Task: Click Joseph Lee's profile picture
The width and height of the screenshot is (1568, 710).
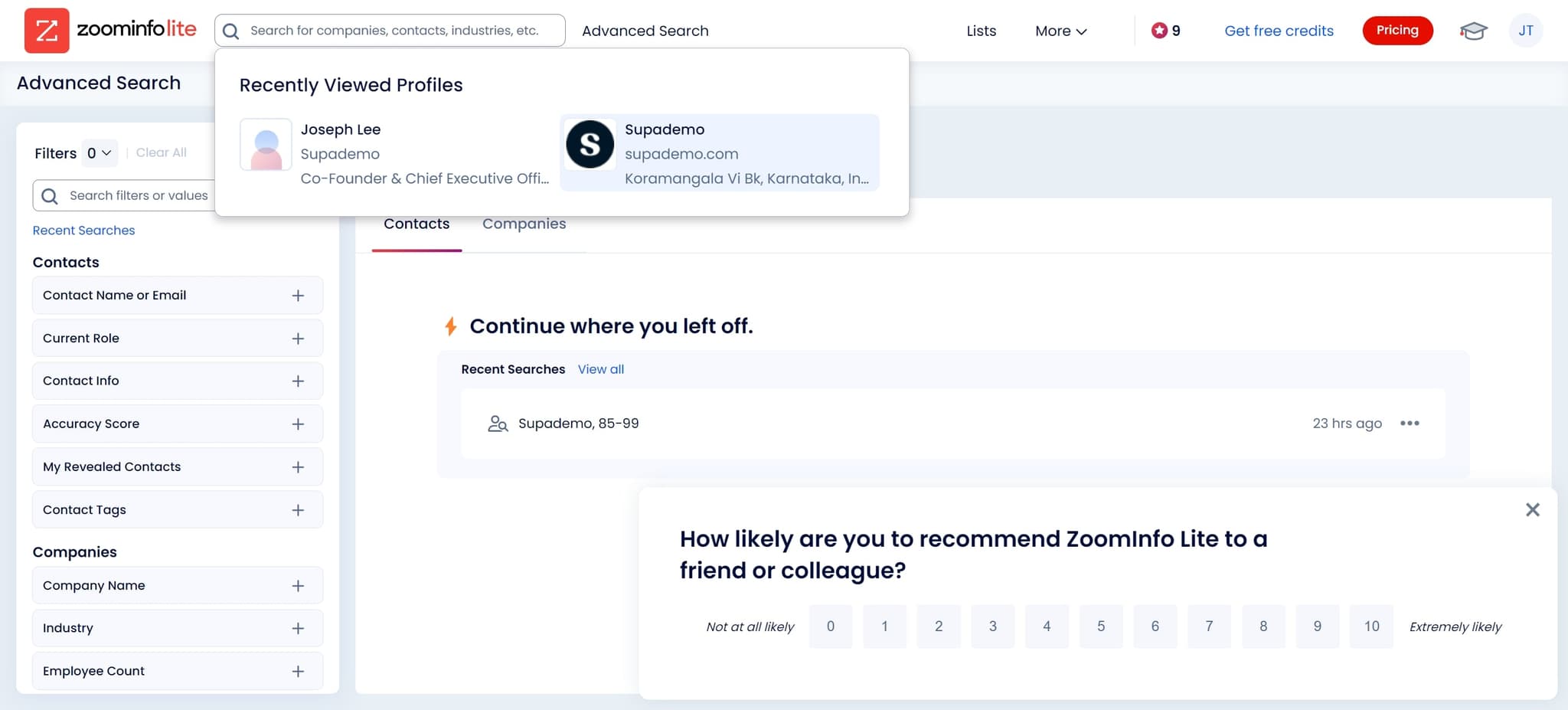Action: point(265,144)
